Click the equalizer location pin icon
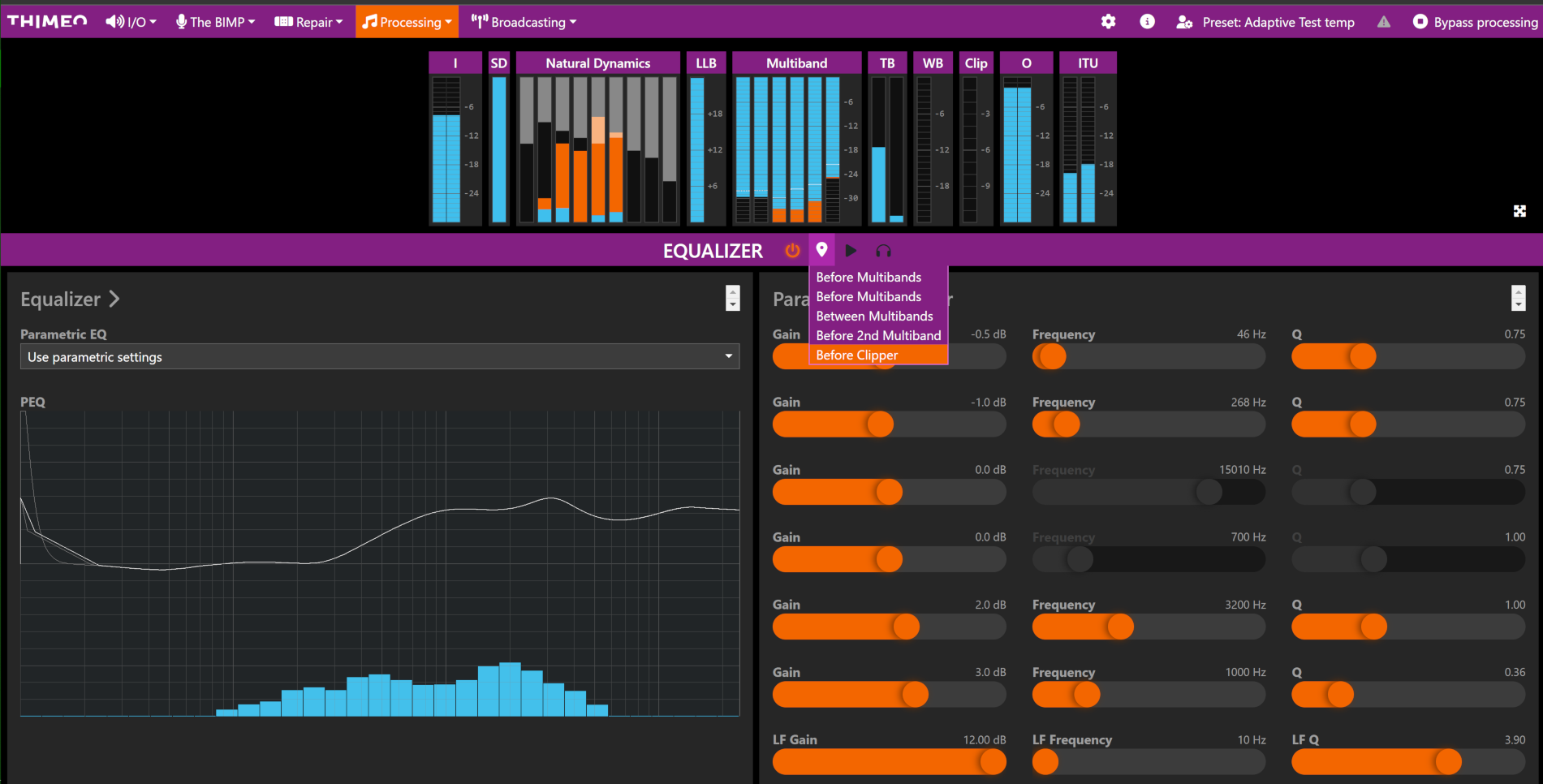1543x784 pixels. click(821, 250)
